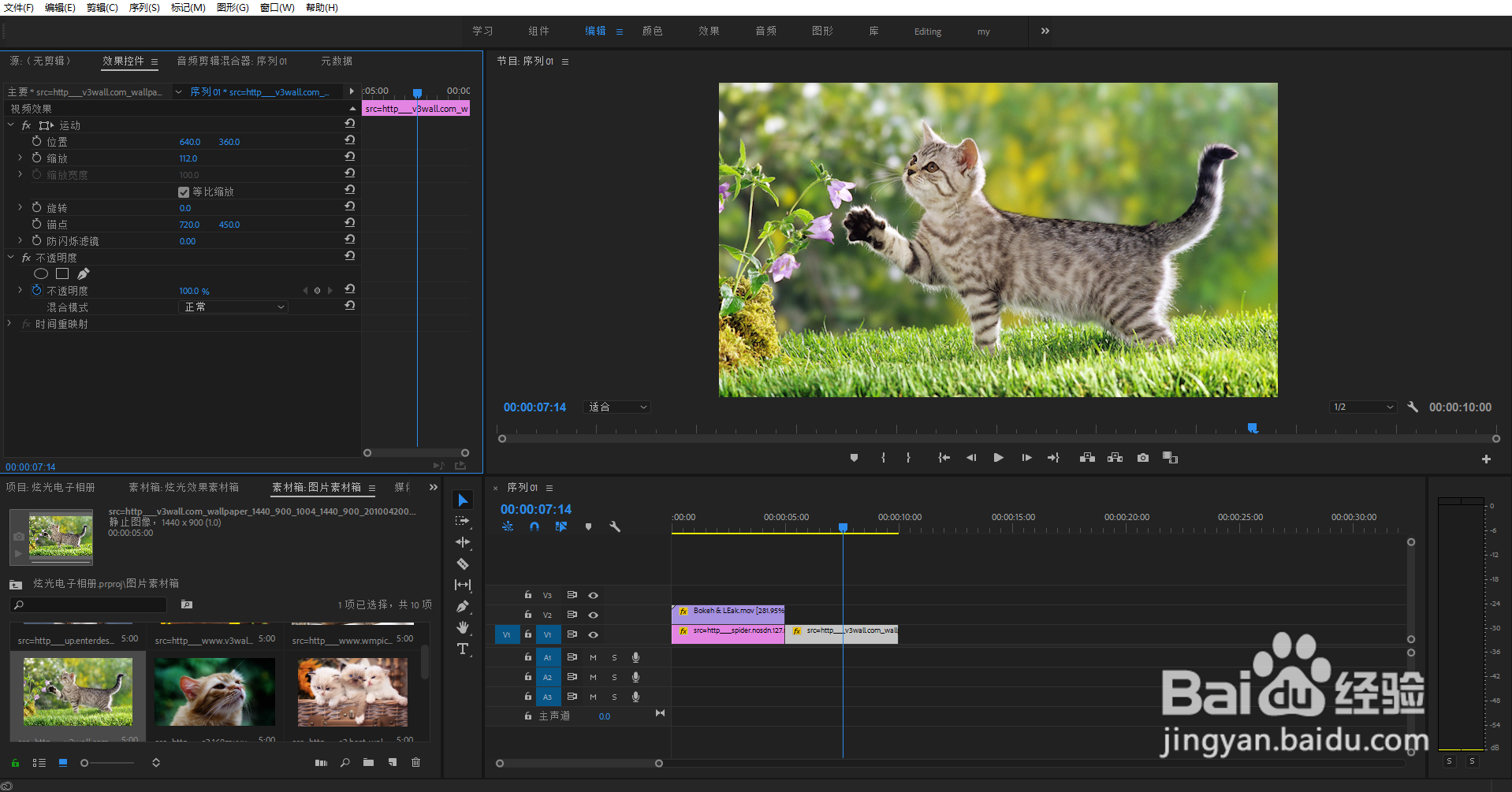Screen dimensions: 1512x792
Task: Click the New Item icon in project panel
Action: [x=392, y=763]
